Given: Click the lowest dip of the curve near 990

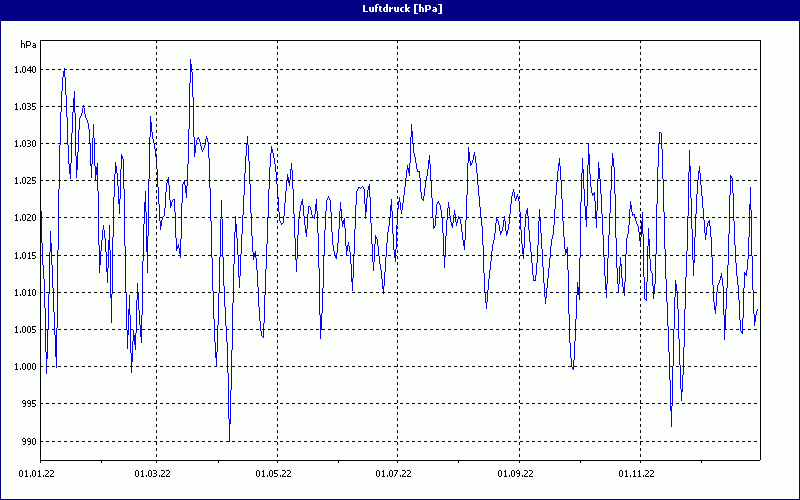Looking at the screenshot, I should (229, 439).
